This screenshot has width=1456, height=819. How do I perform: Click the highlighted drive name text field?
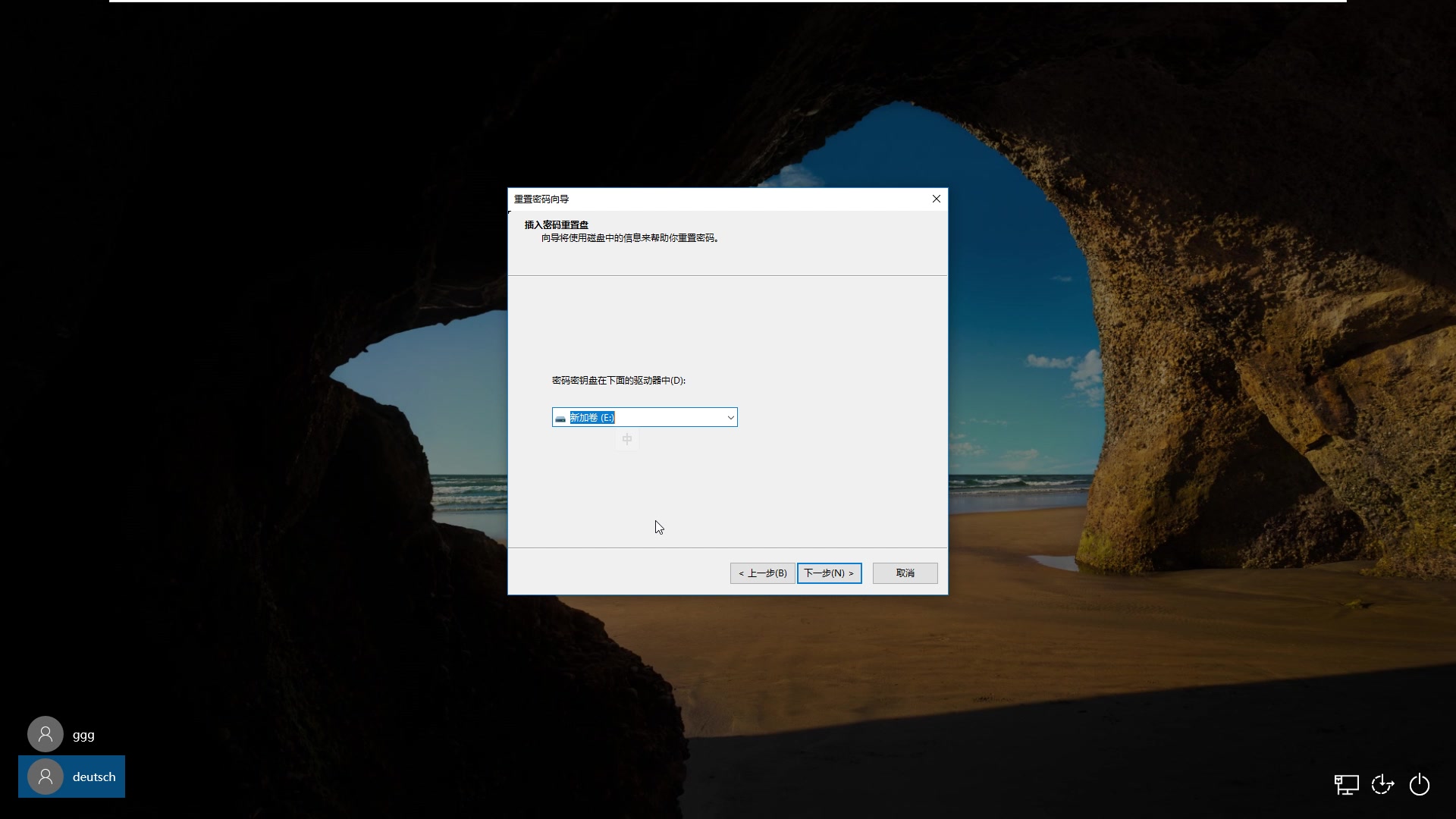pos(593,417)
